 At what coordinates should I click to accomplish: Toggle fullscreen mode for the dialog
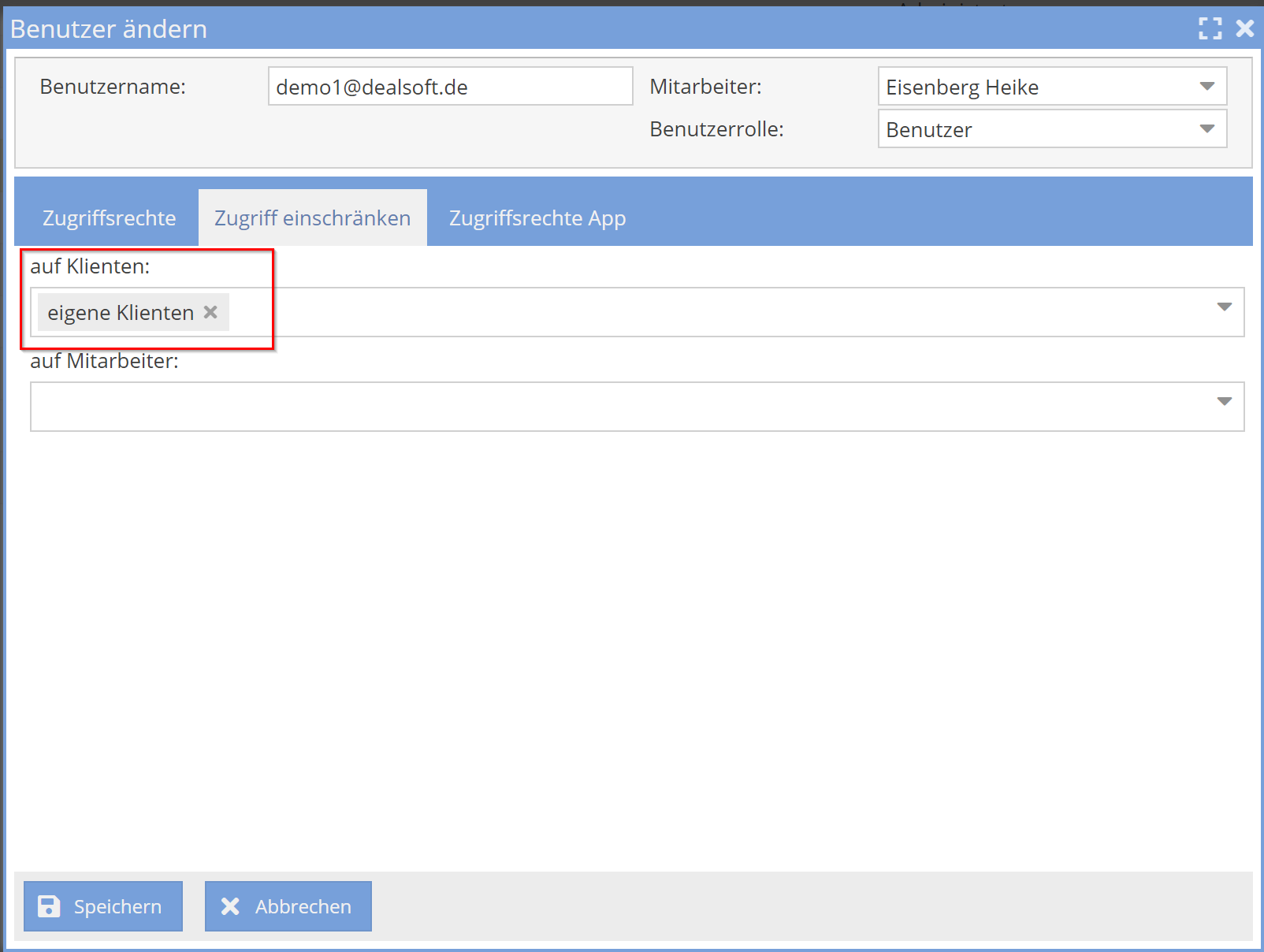[x=1210, y=29]
